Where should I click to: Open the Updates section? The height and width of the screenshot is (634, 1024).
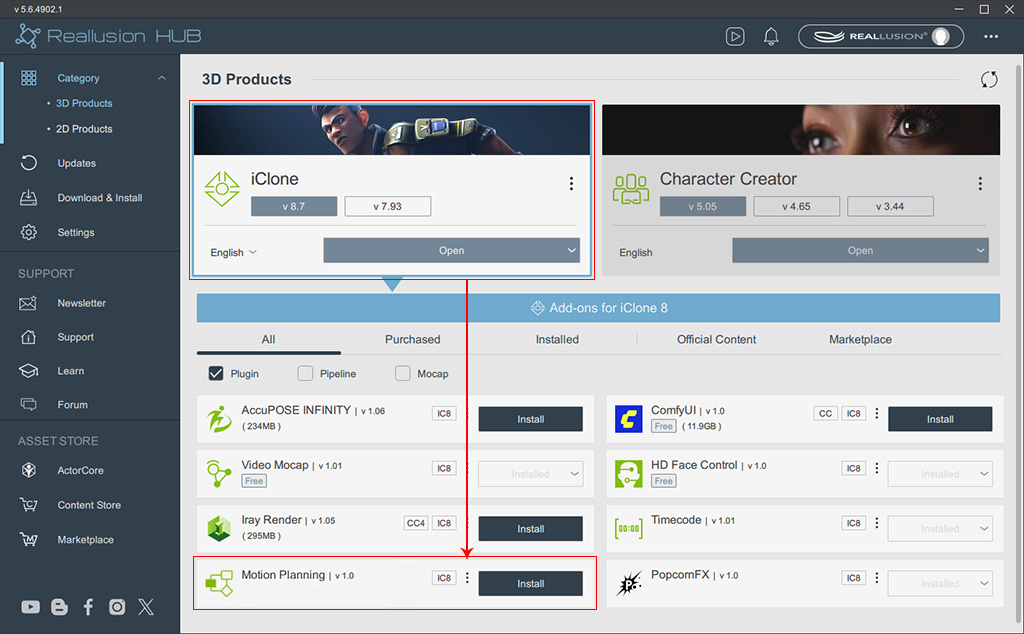76,163
